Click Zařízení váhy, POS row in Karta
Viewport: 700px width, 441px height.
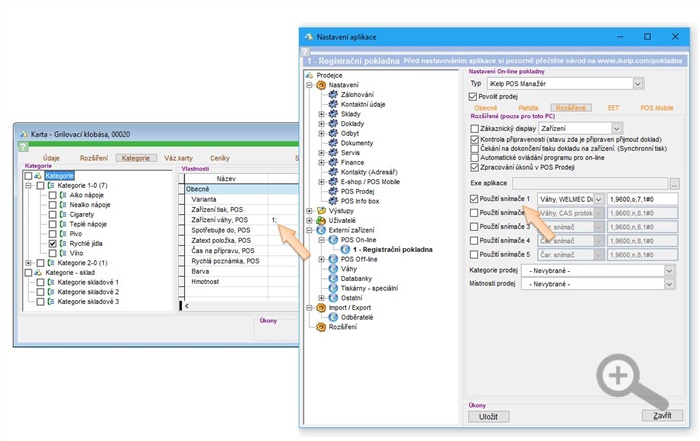pyautogui.click(x=241, y=220)
